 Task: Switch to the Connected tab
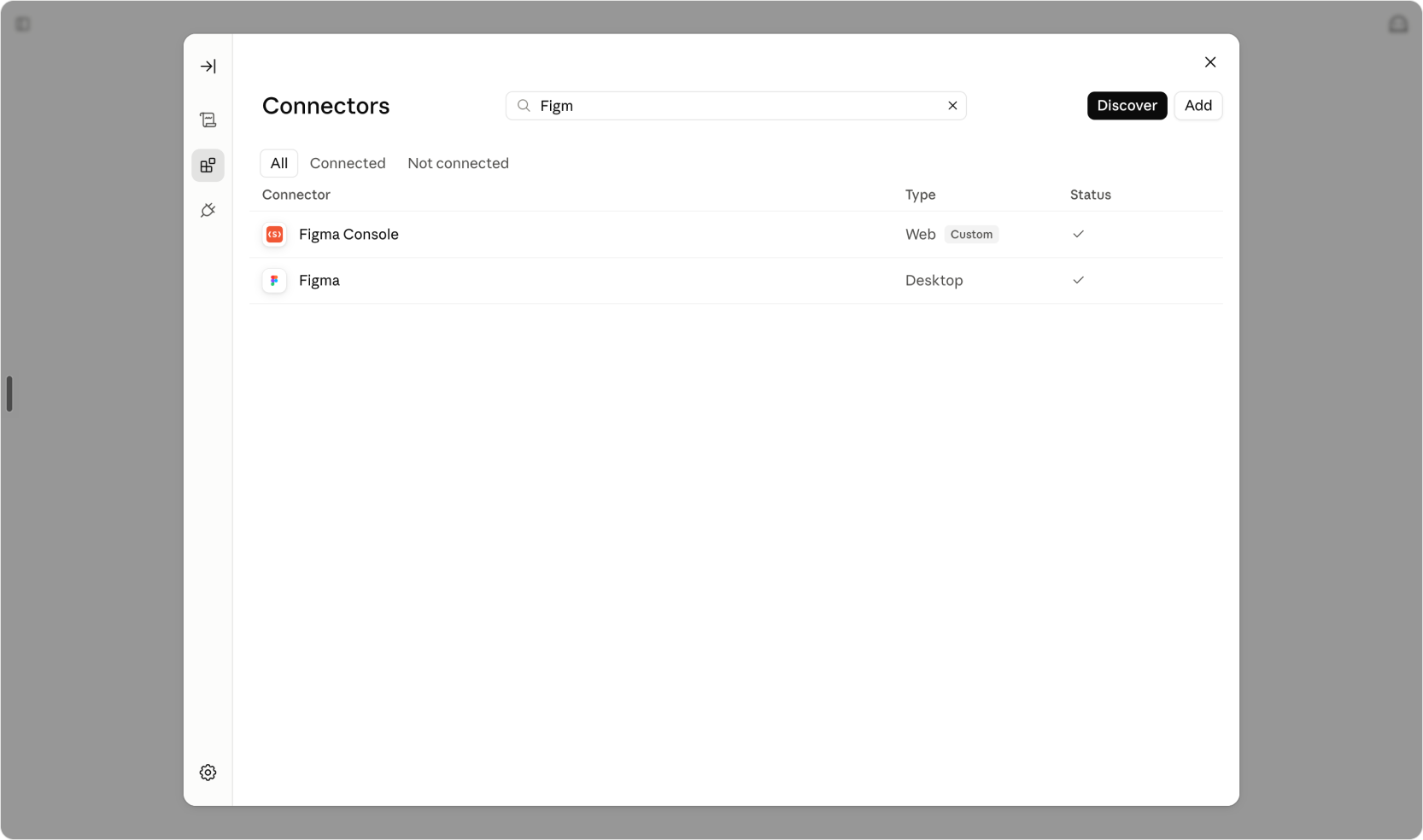(348, 163)
